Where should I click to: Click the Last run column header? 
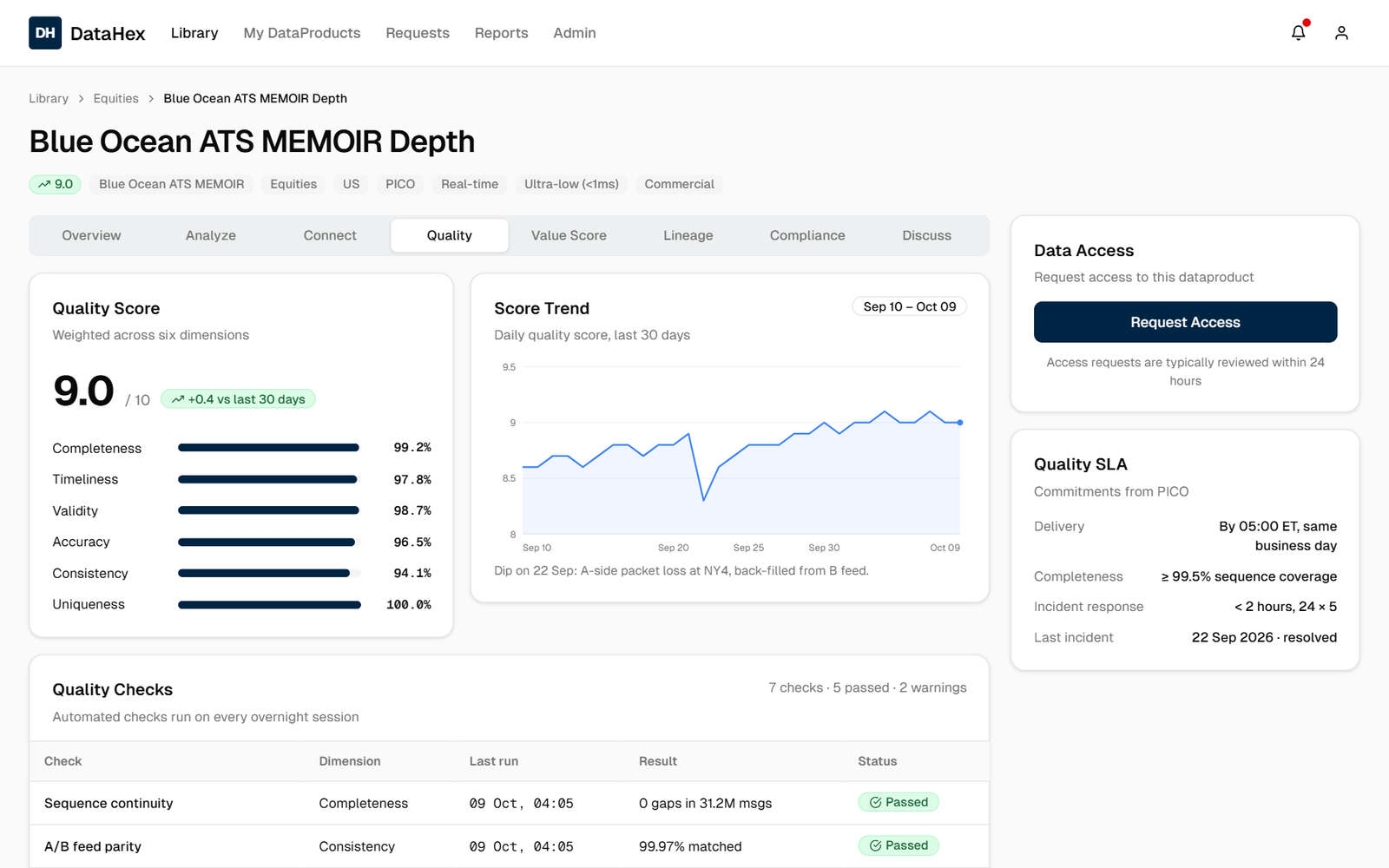[494, 761]
